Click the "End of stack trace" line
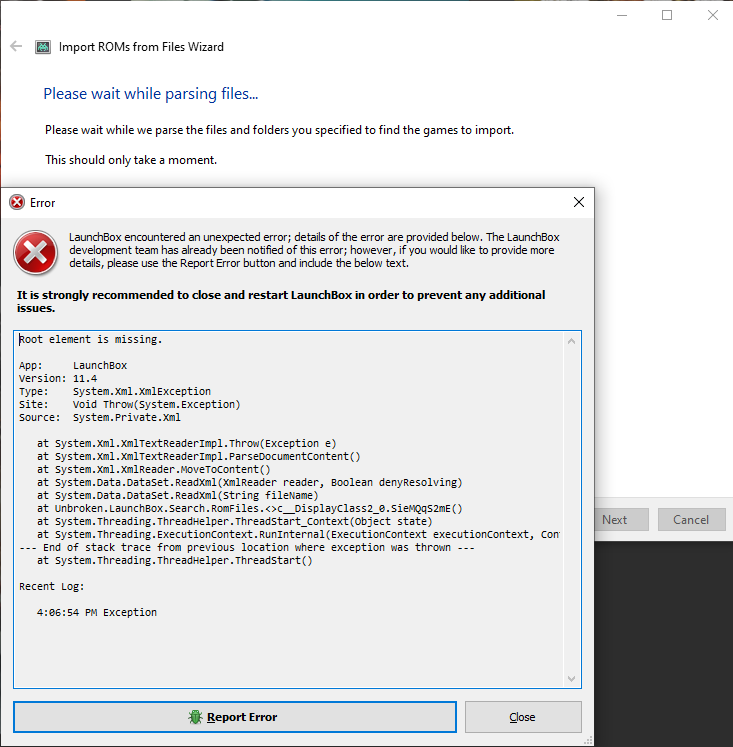The image size is (733, 747). (x=247, y=547)
